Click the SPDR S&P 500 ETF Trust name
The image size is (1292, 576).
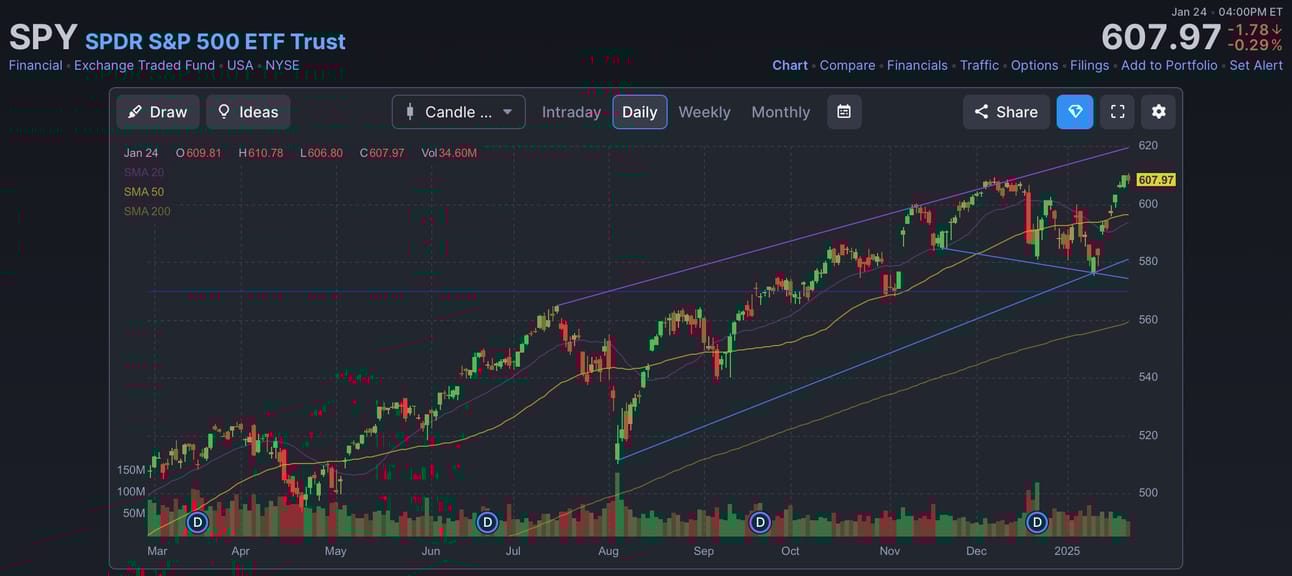tap(215, 41)
